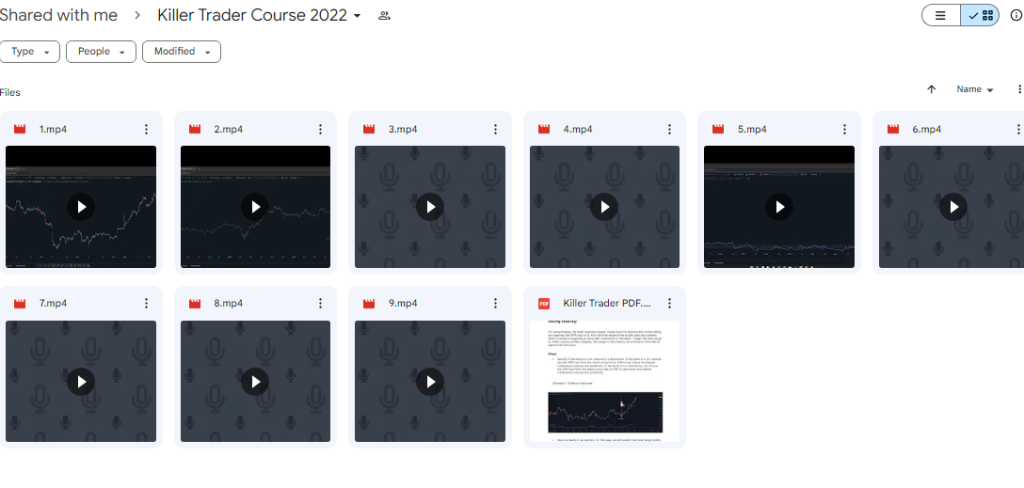This screenshot has width=1024, height=488.
Task: Play the 2.mp4 video
Action: click(x=255, y=207)
